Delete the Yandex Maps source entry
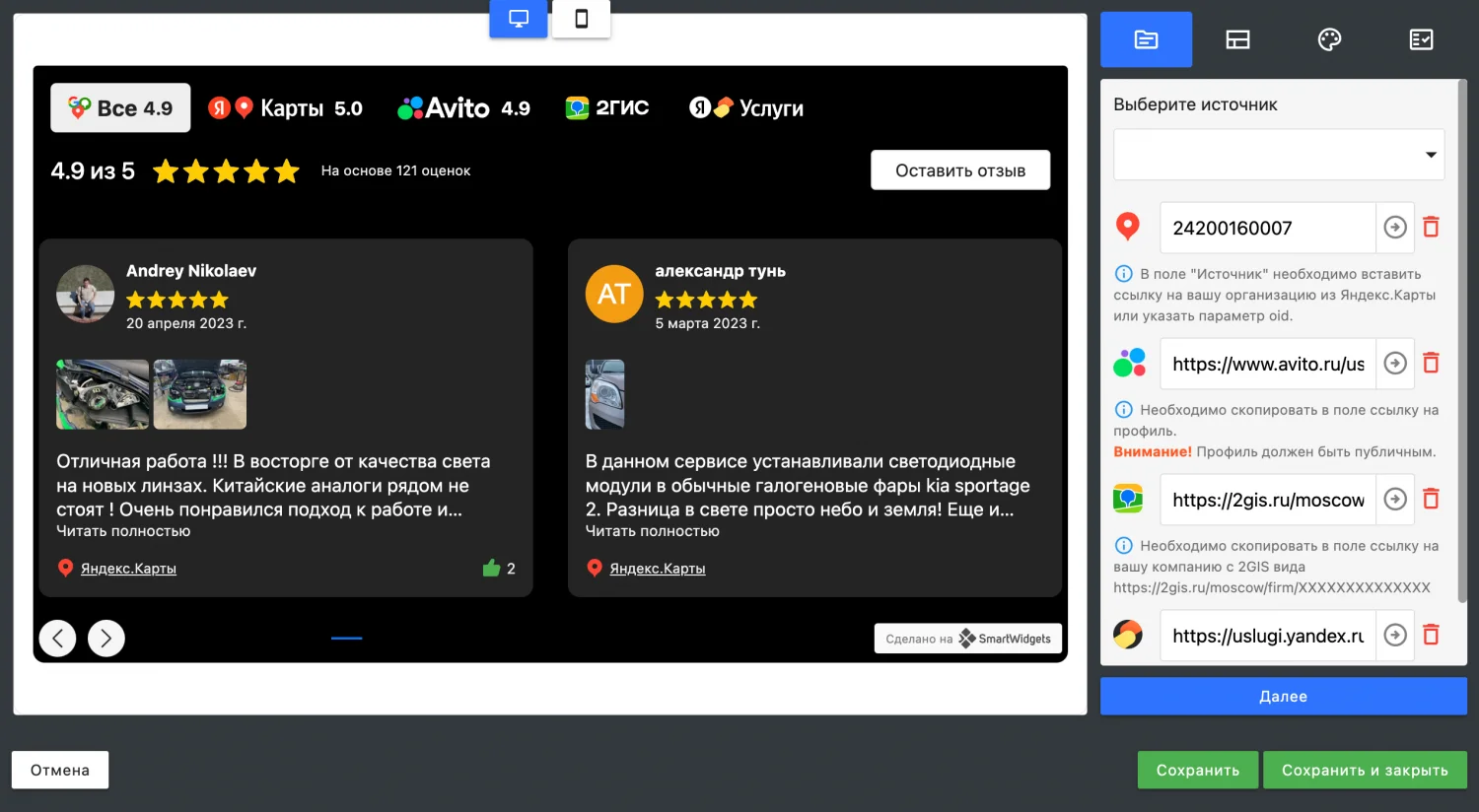This screenshot has height=812, width=1479. pos(1431,228)
